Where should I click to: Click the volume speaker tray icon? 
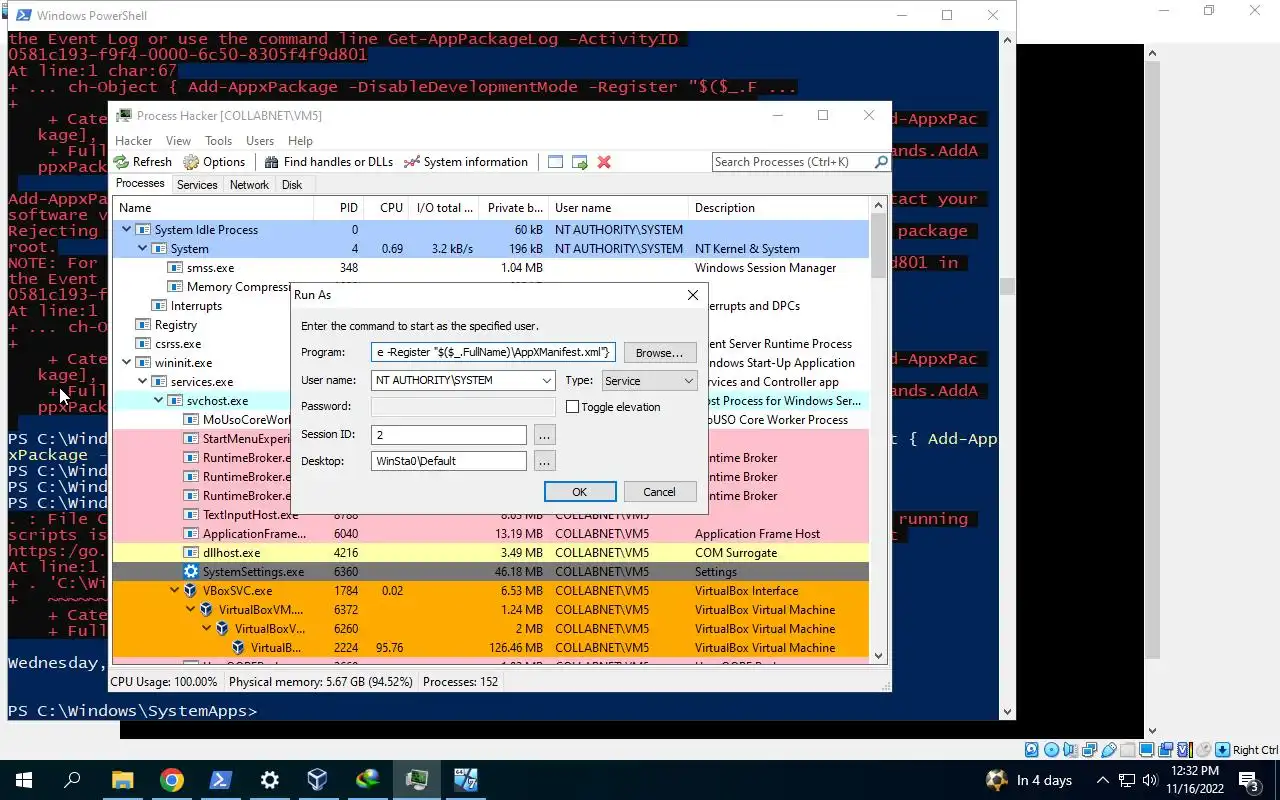[x=1150, y=780]
